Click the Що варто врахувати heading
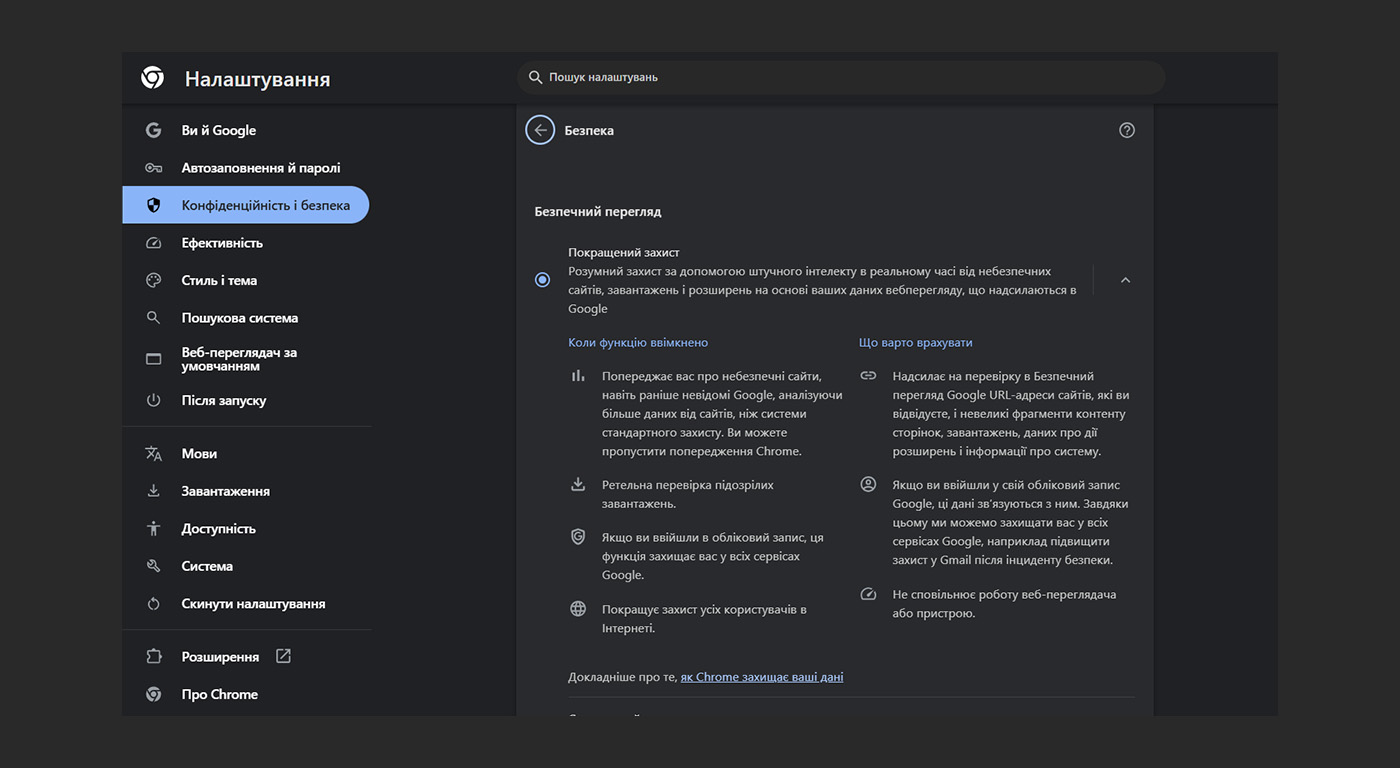This screenshot has width=1400, height=768. point(916,342)
